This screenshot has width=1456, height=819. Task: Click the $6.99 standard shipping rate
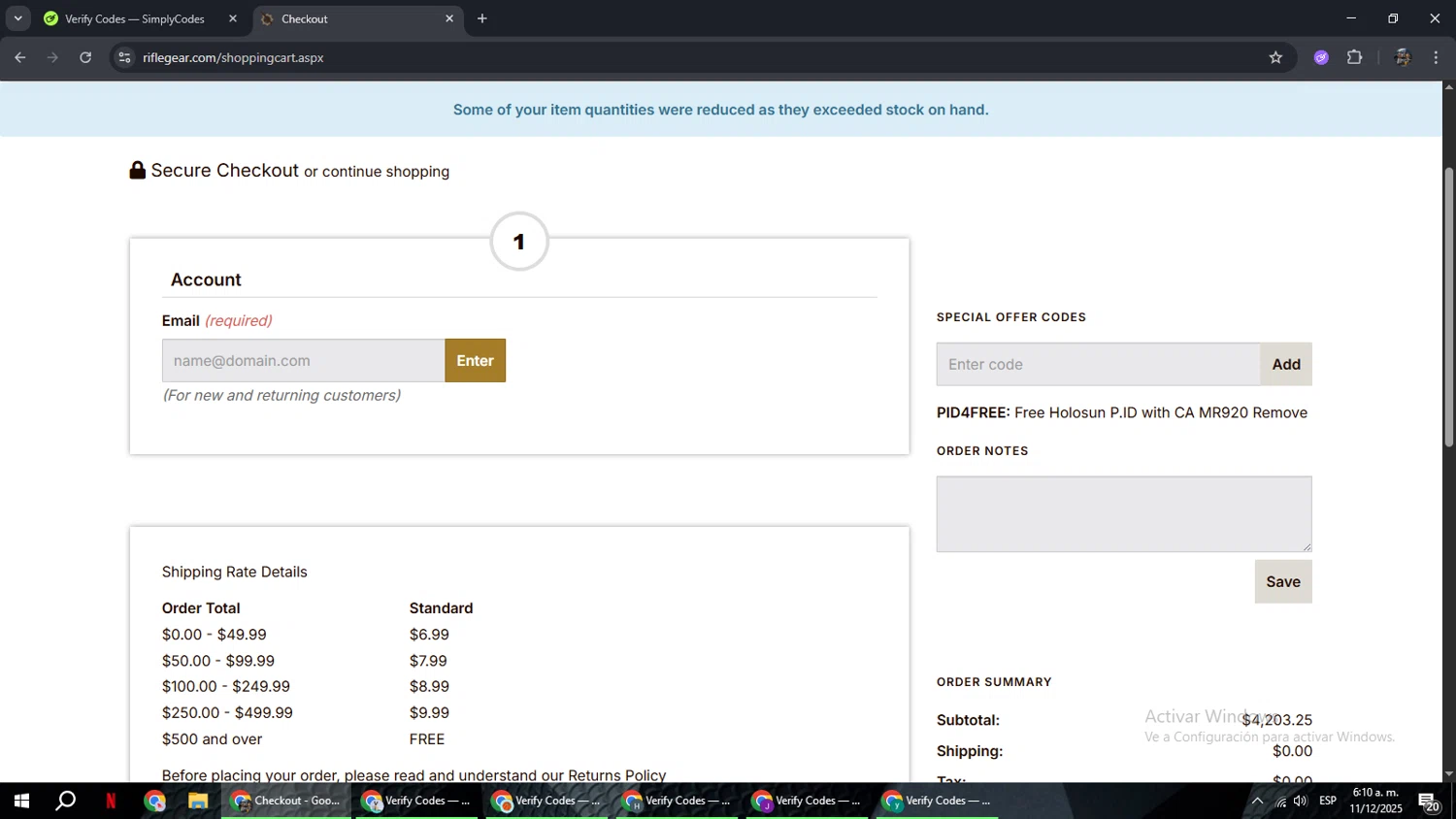pyautogui.click(x=429, y=635)
